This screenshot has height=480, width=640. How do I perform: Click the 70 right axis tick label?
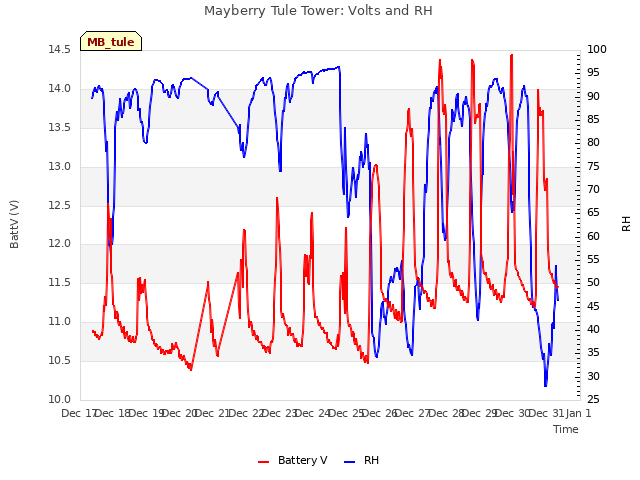point(593,189)
